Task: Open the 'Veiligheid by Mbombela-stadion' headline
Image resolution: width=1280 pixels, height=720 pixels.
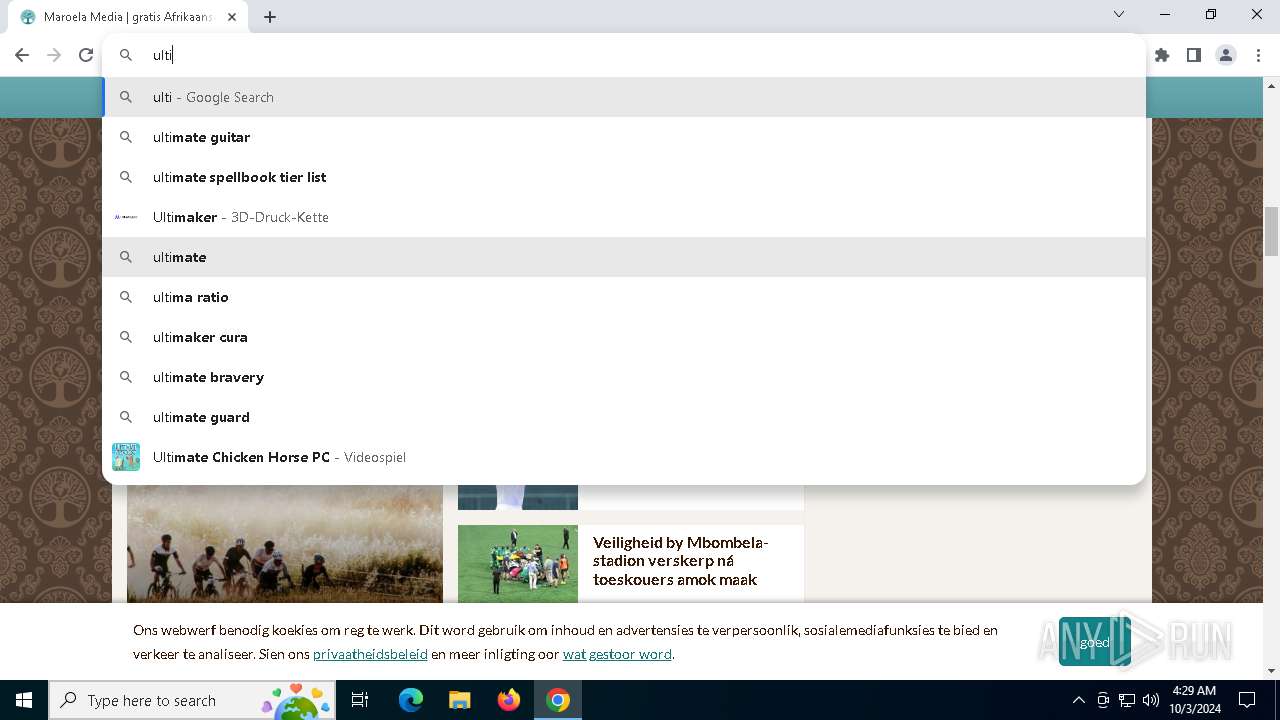Action: click(681, 561)
